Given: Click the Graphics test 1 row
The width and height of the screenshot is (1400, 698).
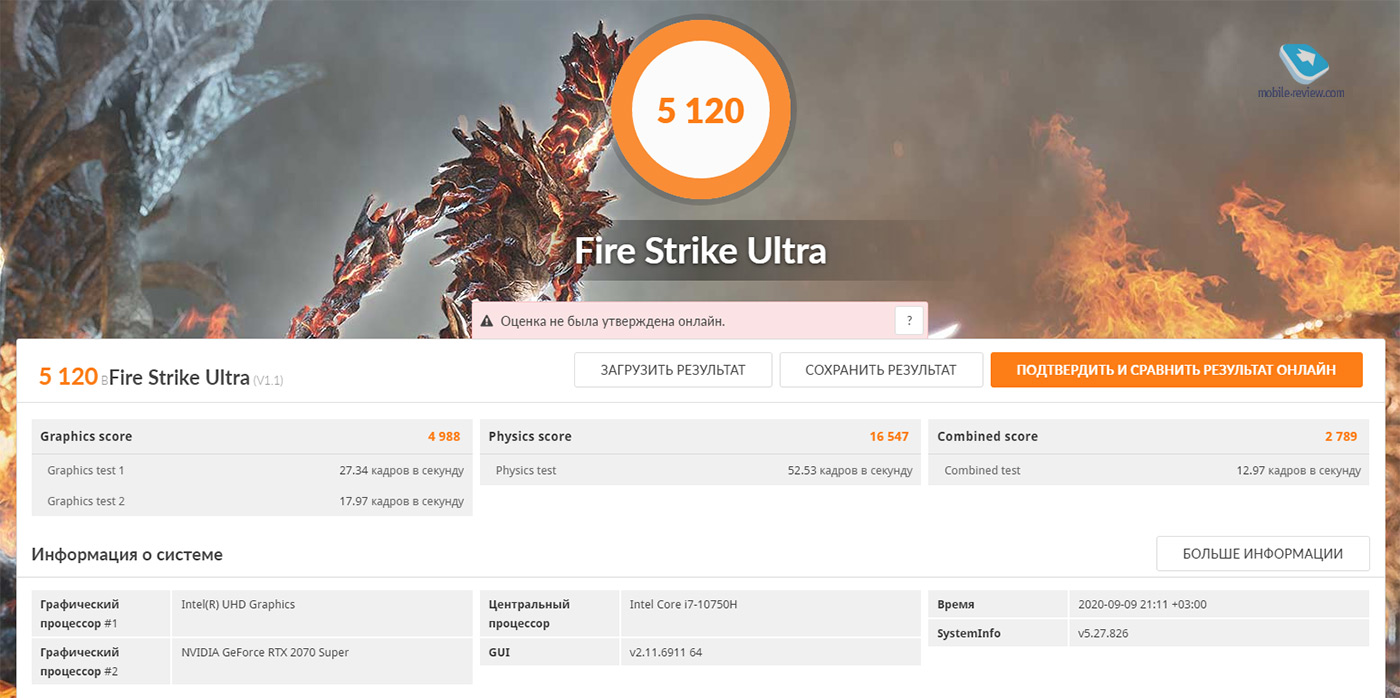Looking at the screenshot, I should (252, 470).
